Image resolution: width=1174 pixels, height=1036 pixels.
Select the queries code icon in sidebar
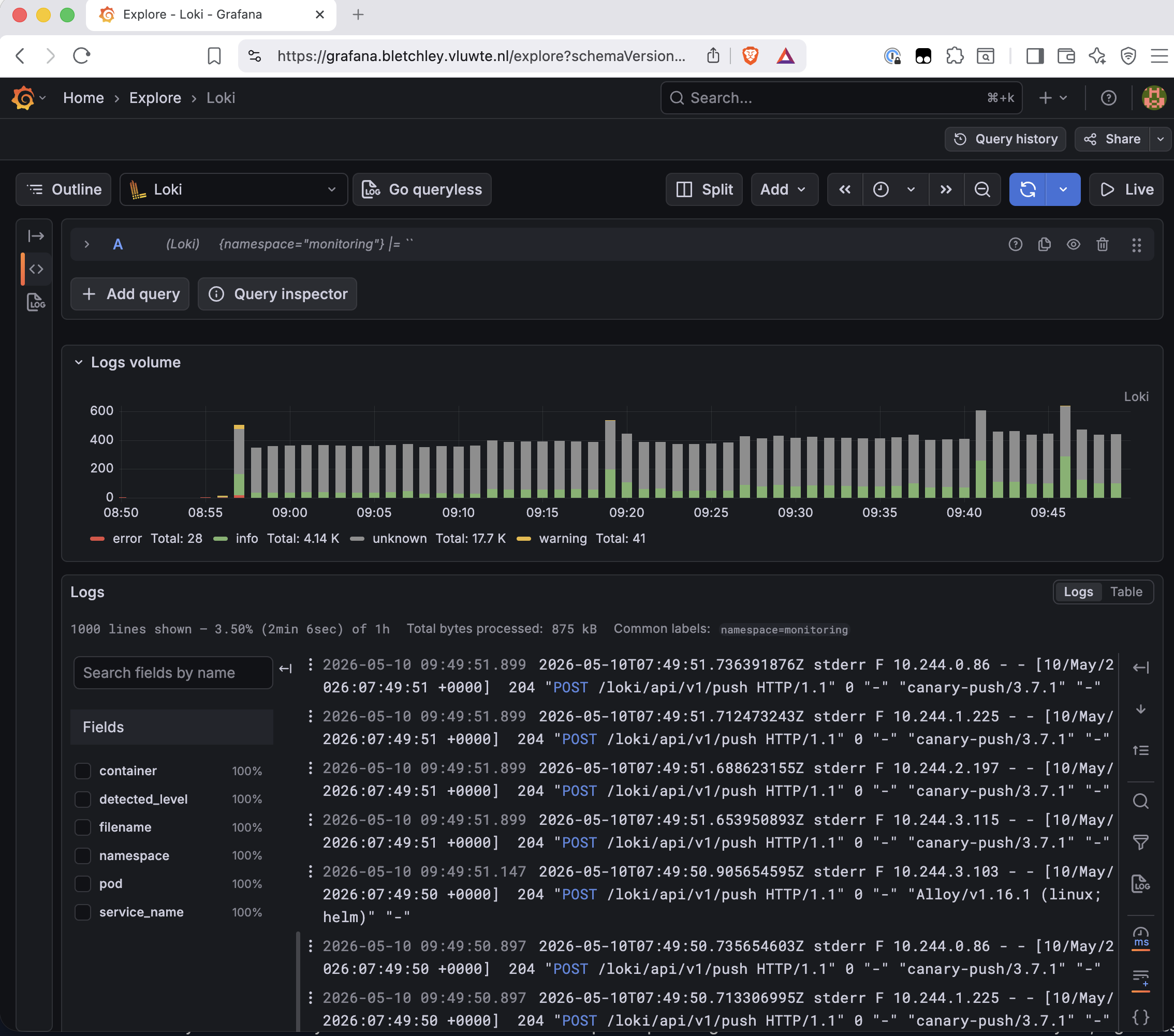click(x=36, y=269)
